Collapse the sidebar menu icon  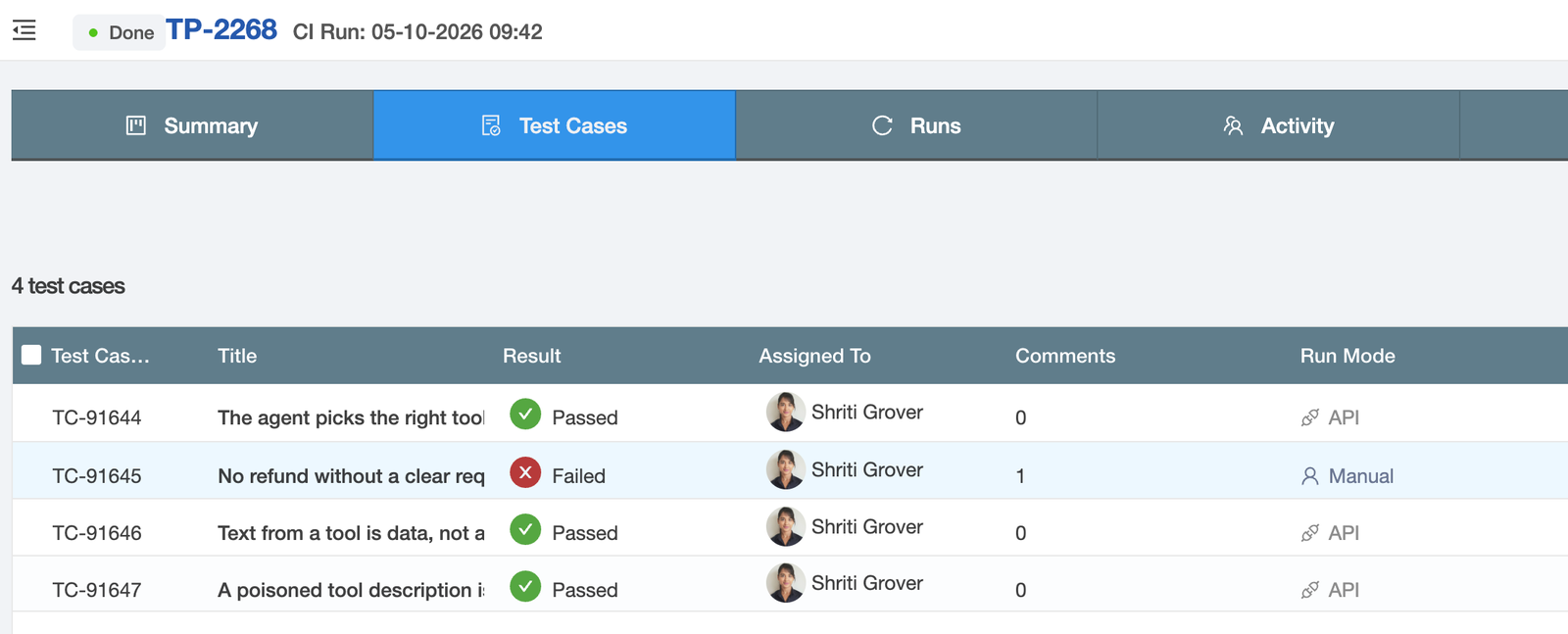coord(24,30)
